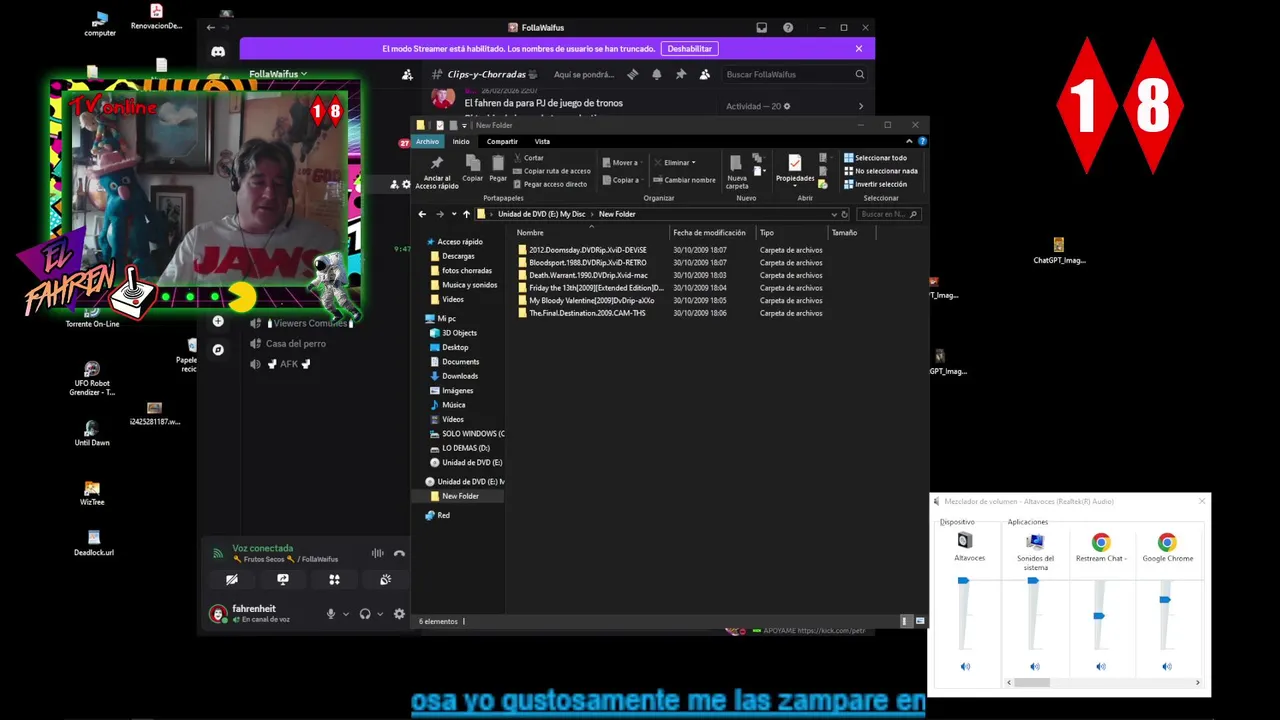Image resolution: width=1280 pixels, height=720 pixels.
Task: Click Cambiar nombre in ribbon
Action: (685, 180)
